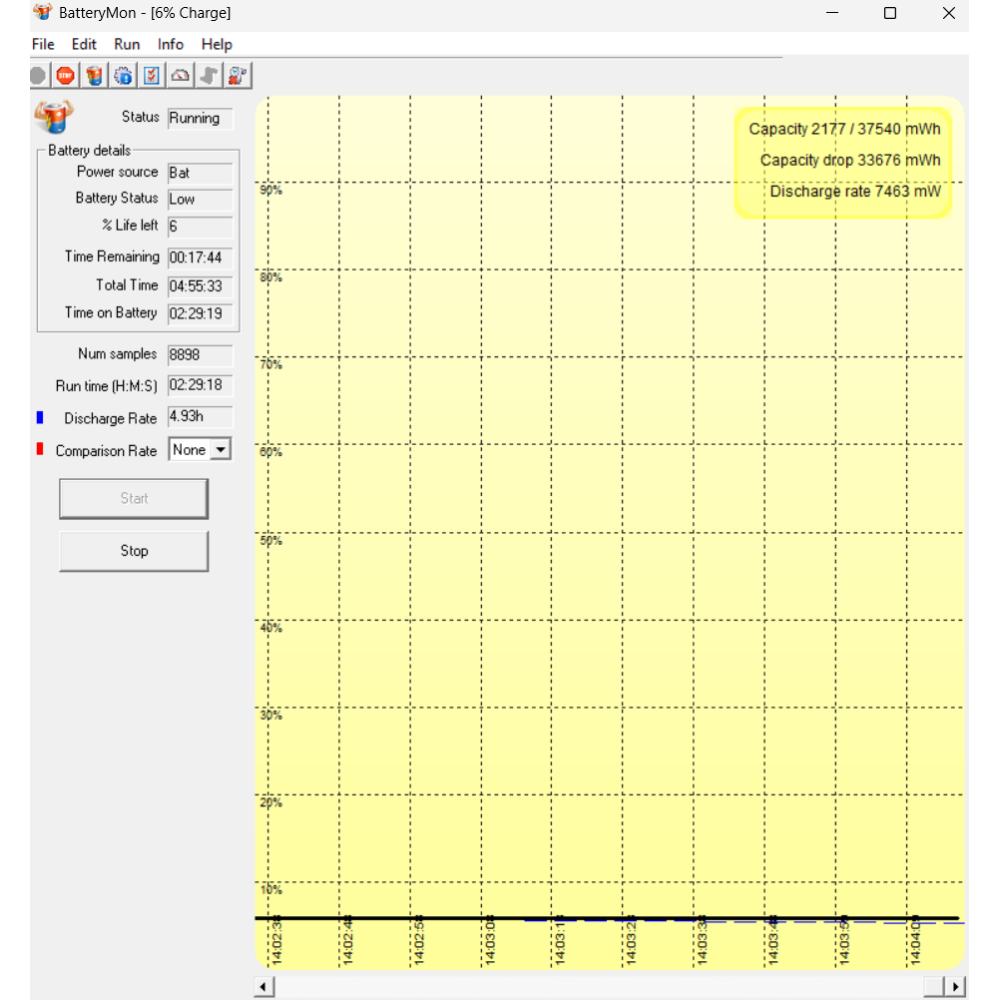Image resolution: width=1000 pixels, height=1000 pixels.
Task: Click the speedometer gauge toolbar icon
Action: (181, 75)
